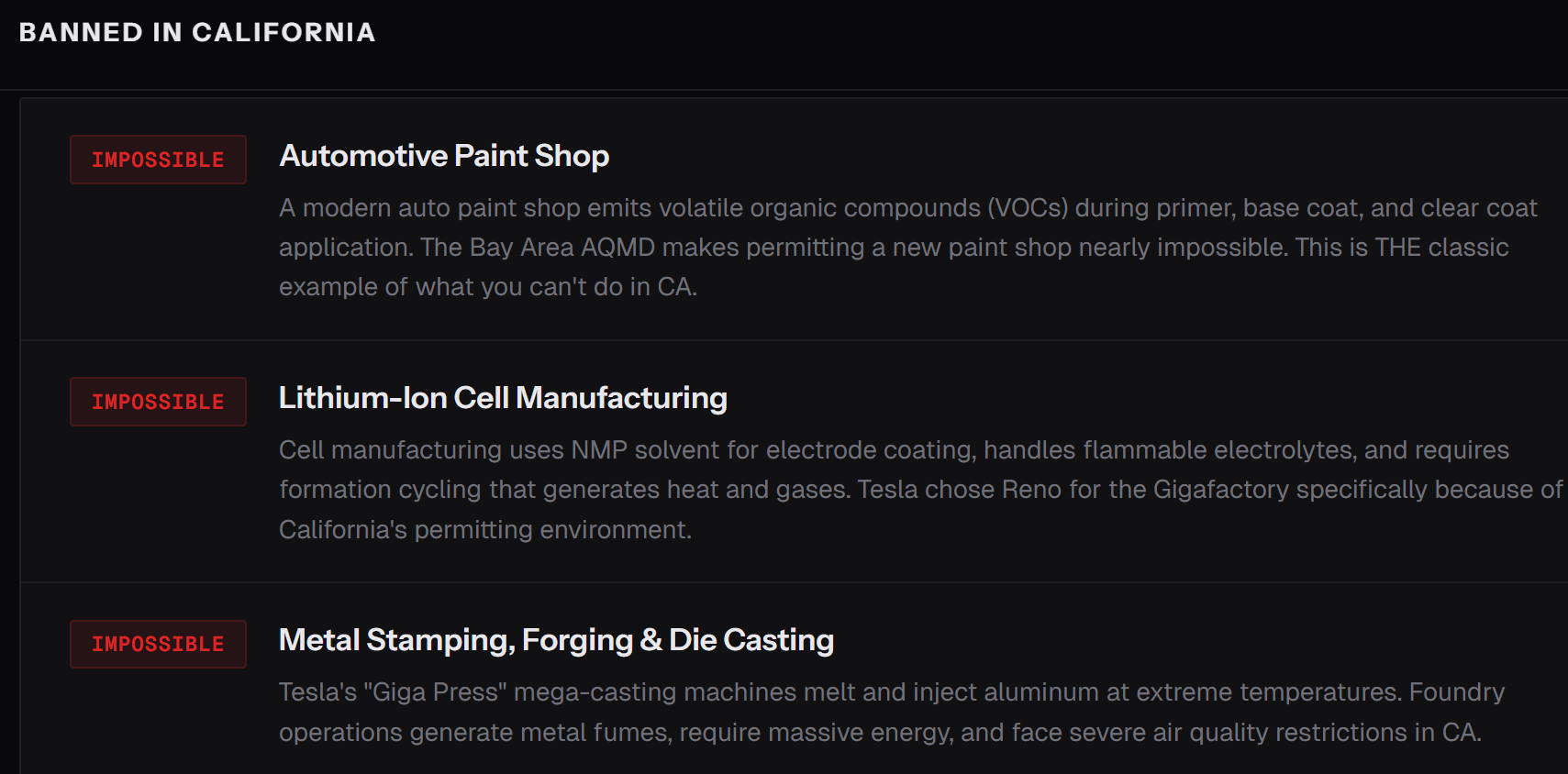
Task: Select the Metal Stamping, Forging & Die Casting title
Action: click(556, 640)
